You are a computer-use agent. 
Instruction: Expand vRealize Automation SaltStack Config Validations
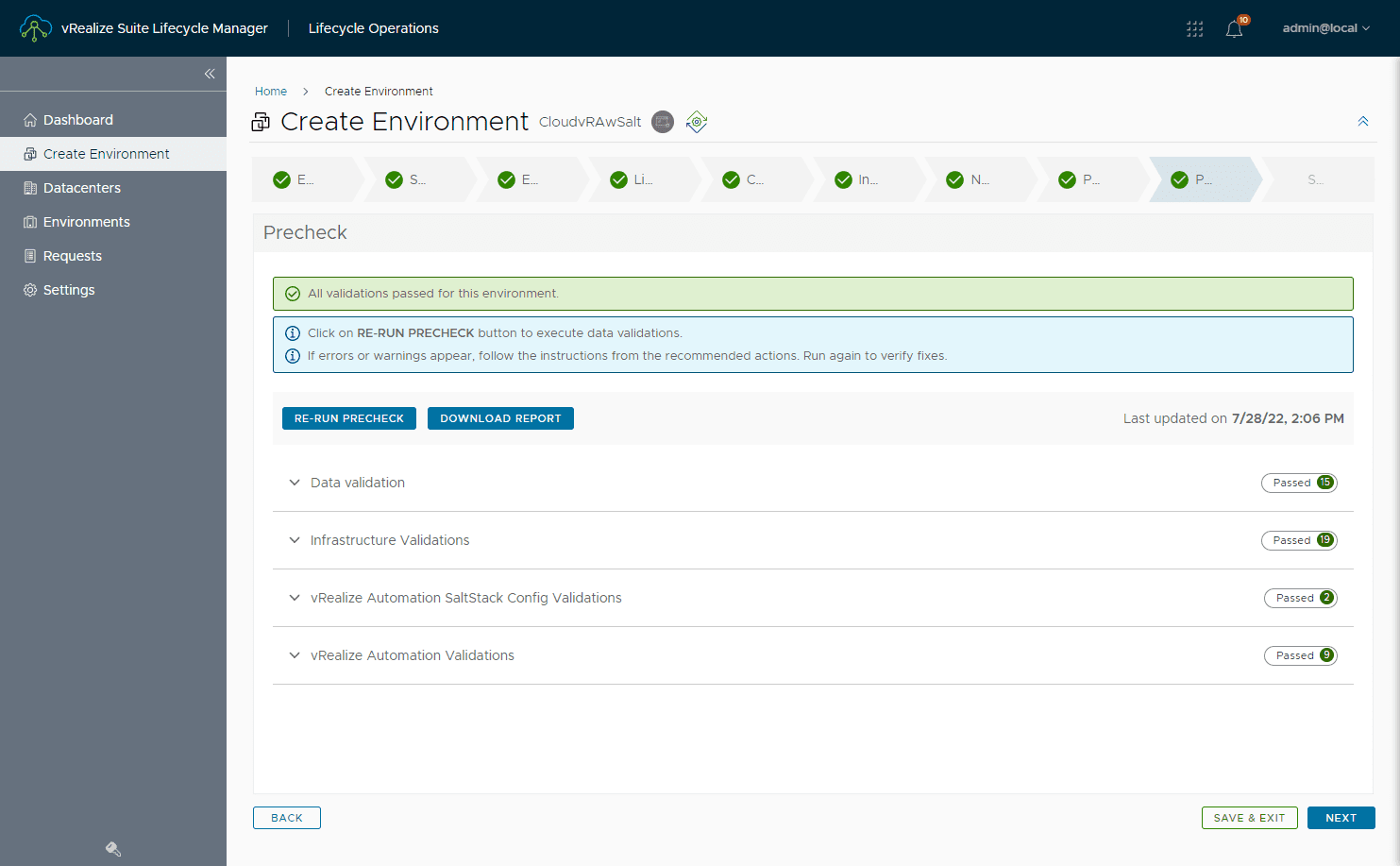(295, 598)
